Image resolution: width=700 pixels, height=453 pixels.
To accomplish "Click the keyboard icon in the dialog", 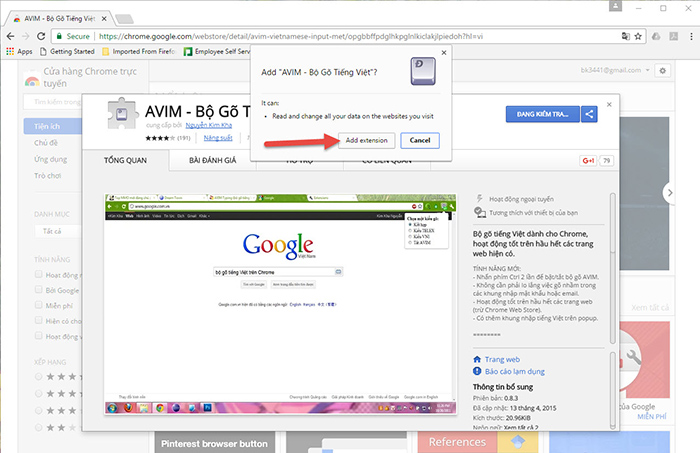I will (423, 71).
